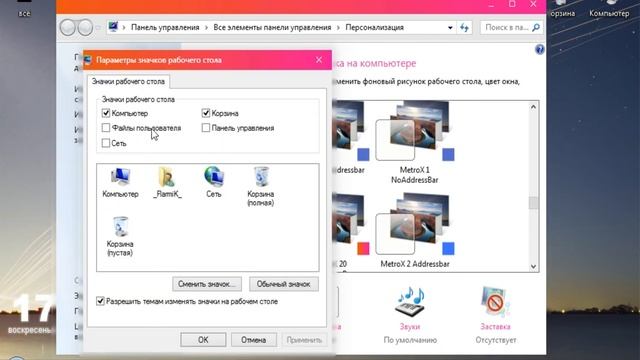Click the Отмена button

click(x=253, y=340)
